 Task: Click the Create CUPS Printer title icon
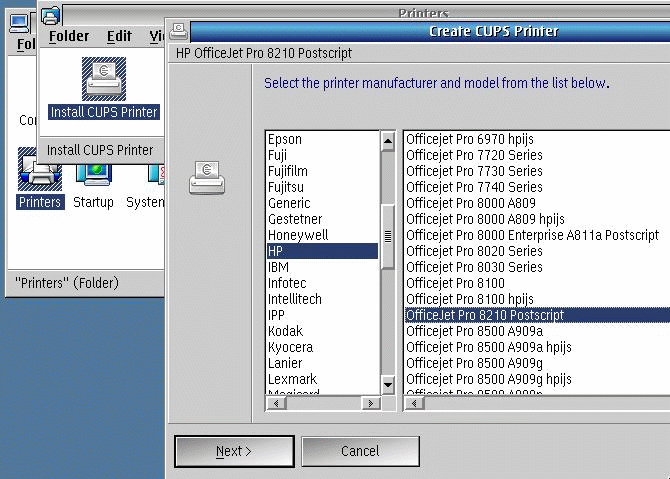tap(179, 31)
